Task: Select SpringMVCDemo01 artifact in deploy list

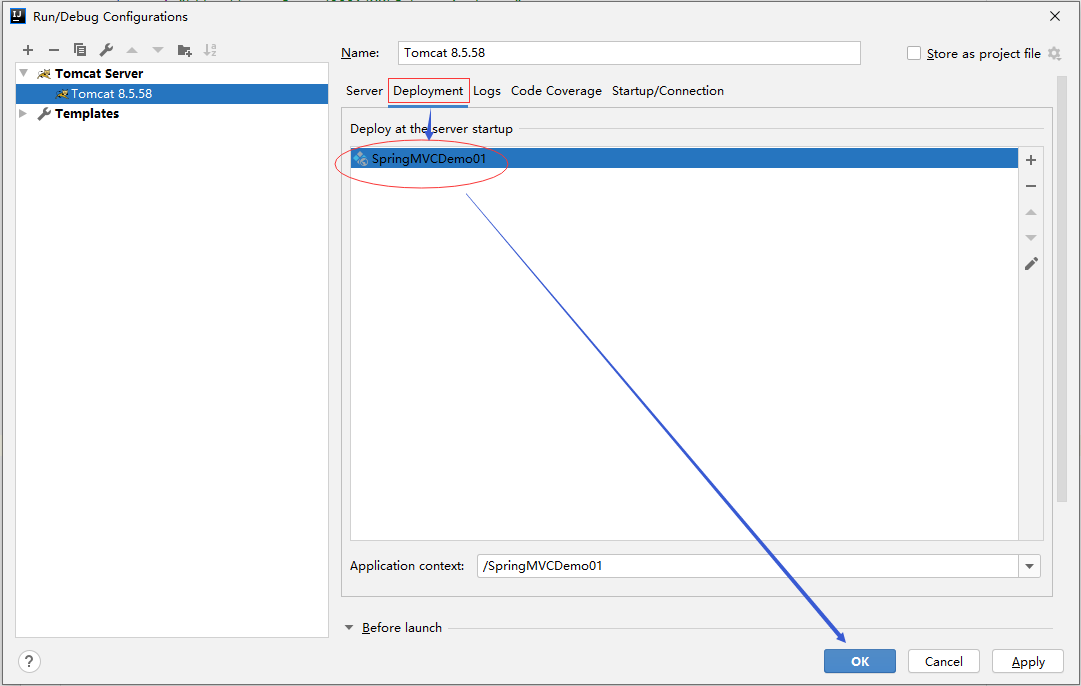Action: click(x=684, y=159)
